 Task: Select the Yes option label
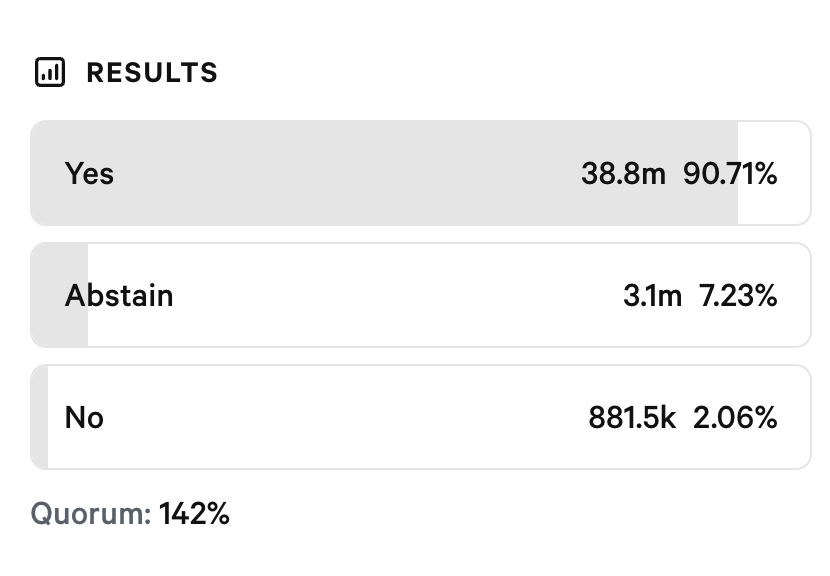[x=89, y=174]
